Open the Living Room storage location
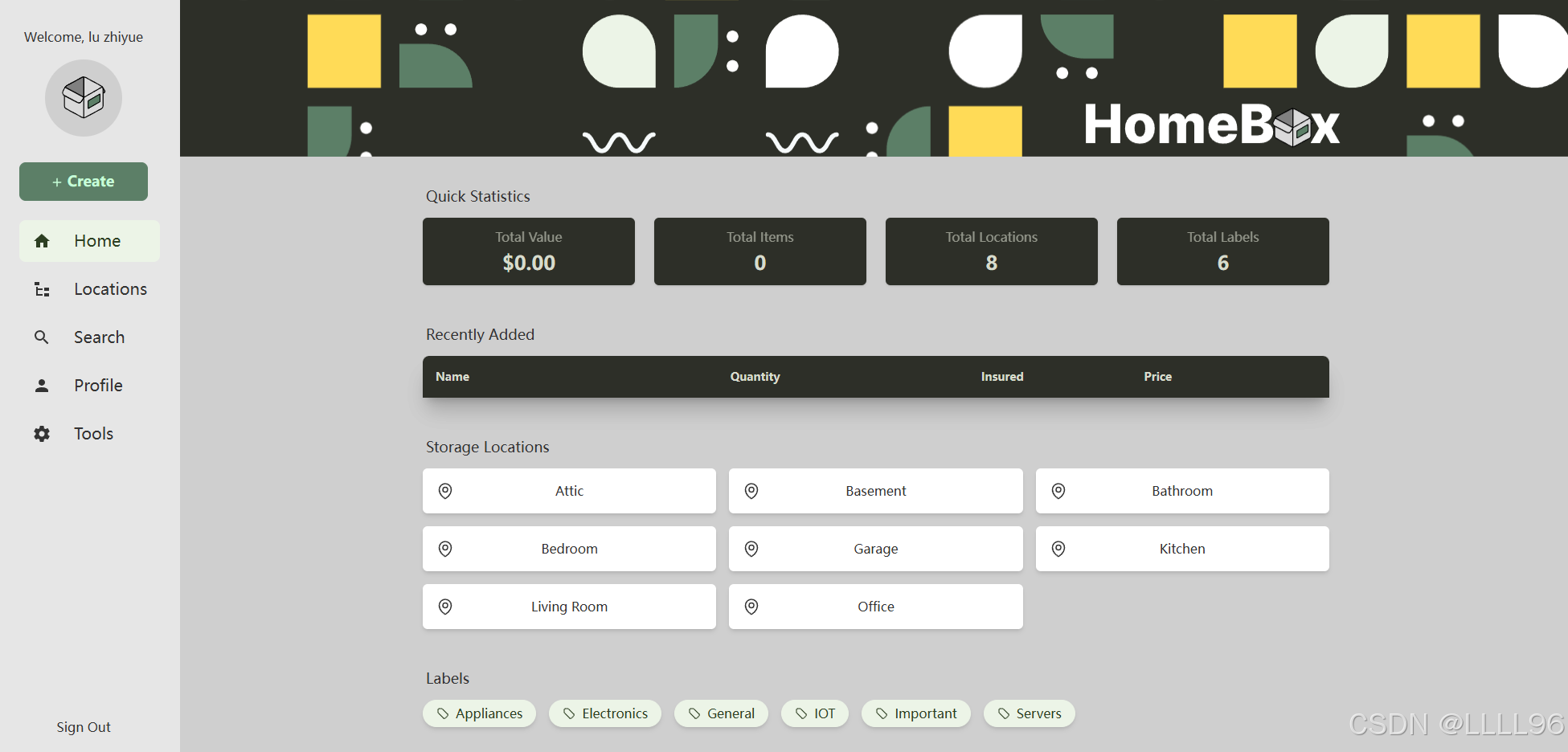 coord(569,607)
